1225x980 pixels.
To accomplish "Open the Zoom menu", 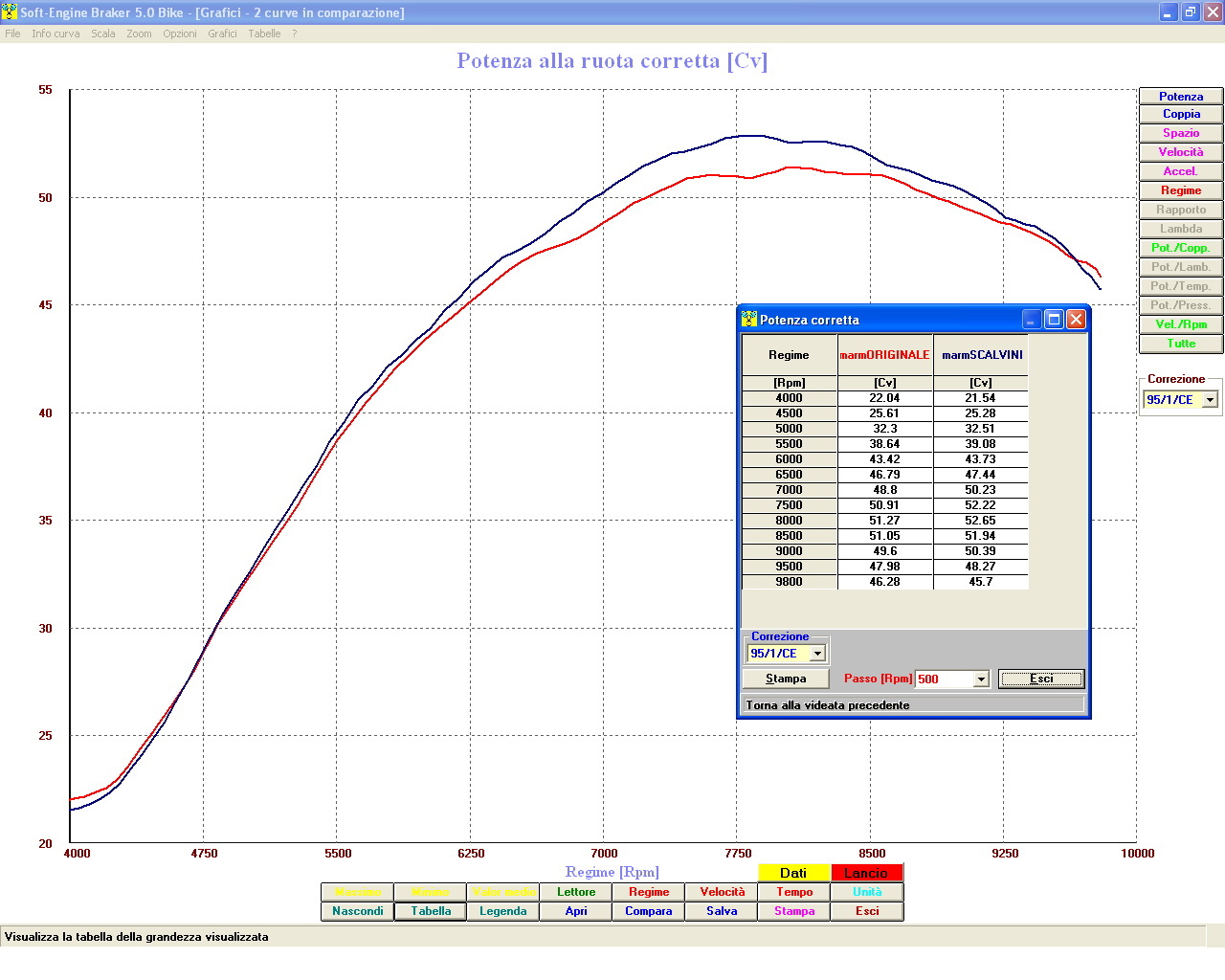I will point(139,33).
